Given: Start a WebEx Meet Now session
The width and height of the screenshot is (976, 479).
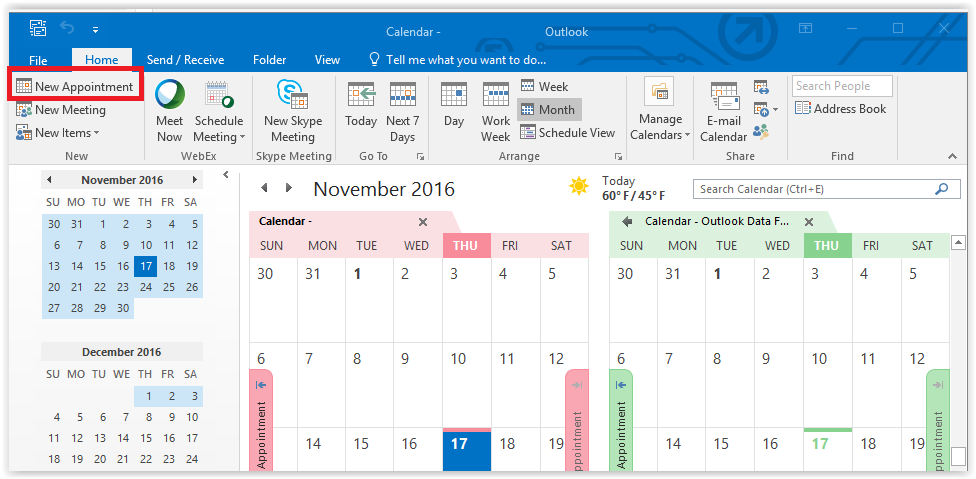Looking at the screenshot, I should click(x=169, y=111).
